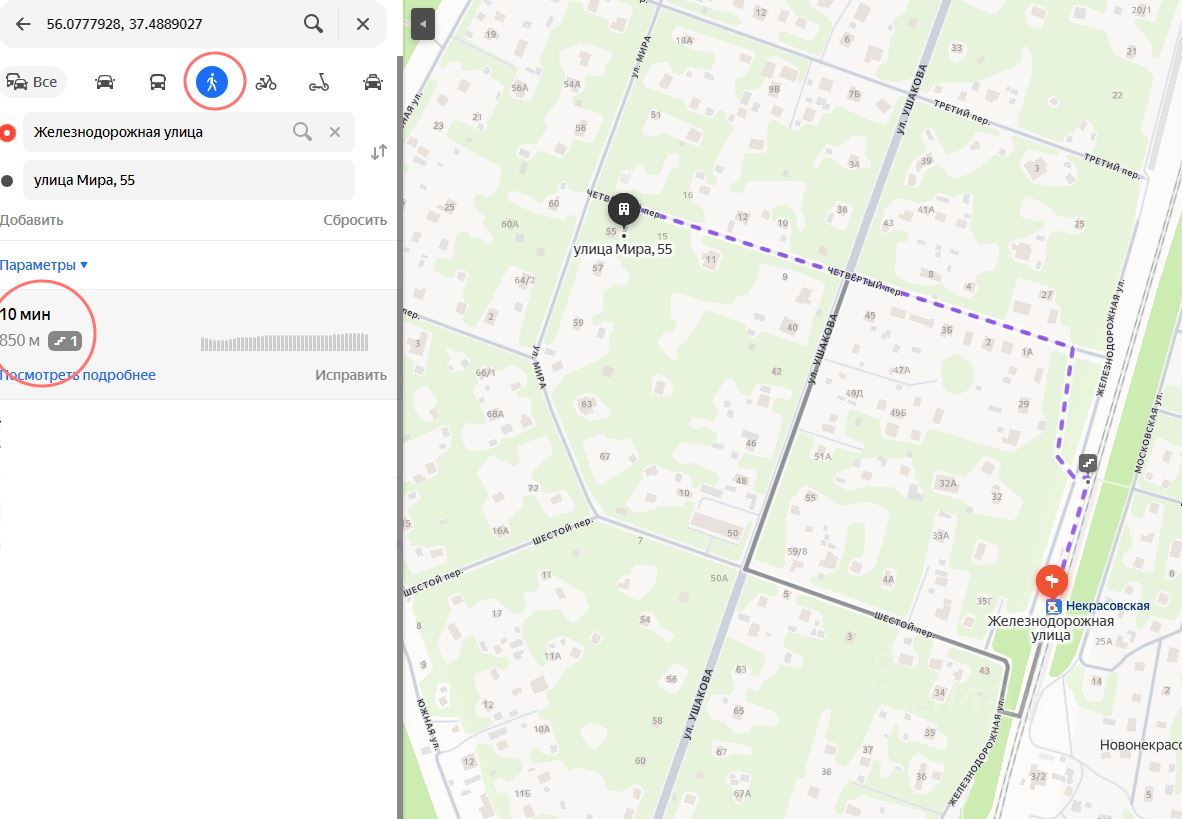Select the 'Все' all-transport tab
Screen dimensions: 1182x819
tap(32, 81)
